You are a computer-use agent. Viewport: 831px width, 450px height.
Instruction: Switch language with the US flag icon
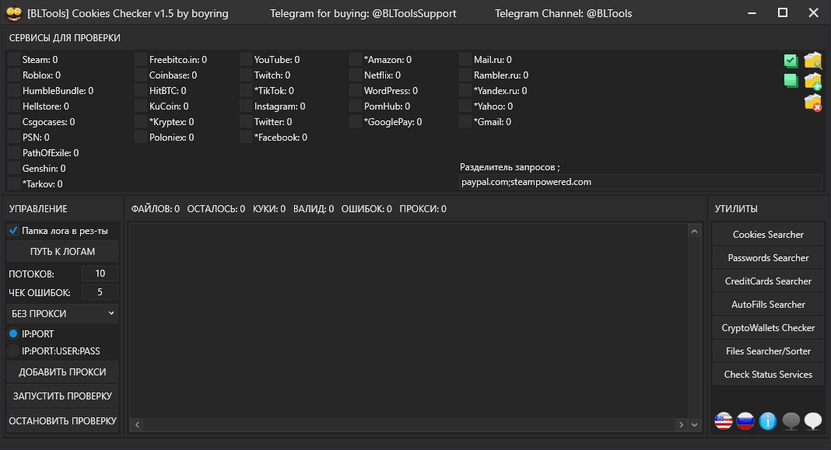coord(723,421)
